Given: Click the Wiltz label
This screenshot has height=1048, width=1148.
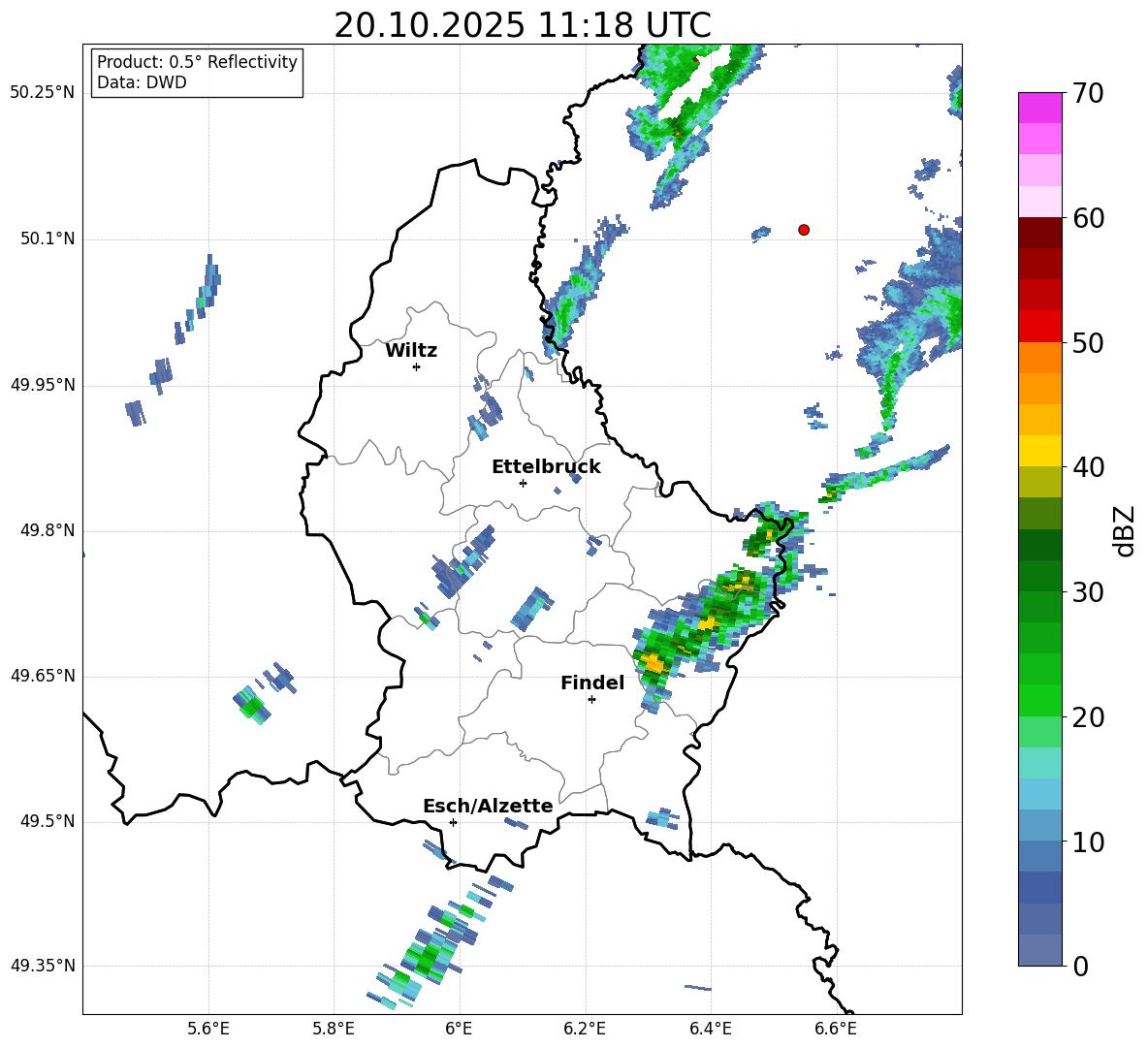Looking at the screenshot, I should (x=411, y=351).
